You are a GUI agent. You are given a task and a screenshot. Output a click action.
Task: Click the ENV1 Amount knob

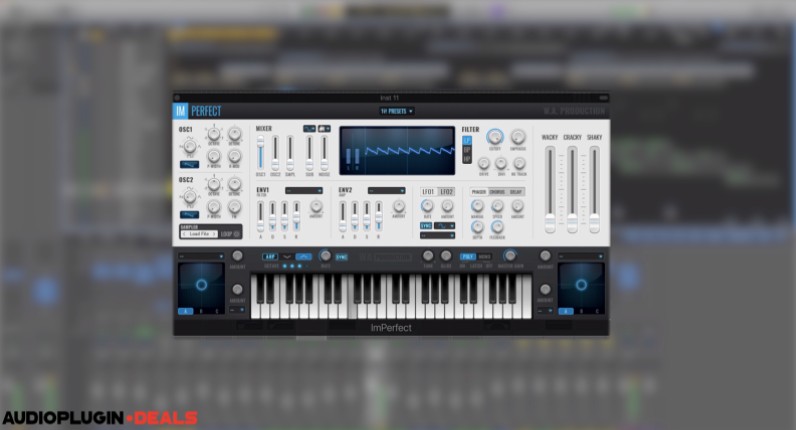[x=316, y=206]
